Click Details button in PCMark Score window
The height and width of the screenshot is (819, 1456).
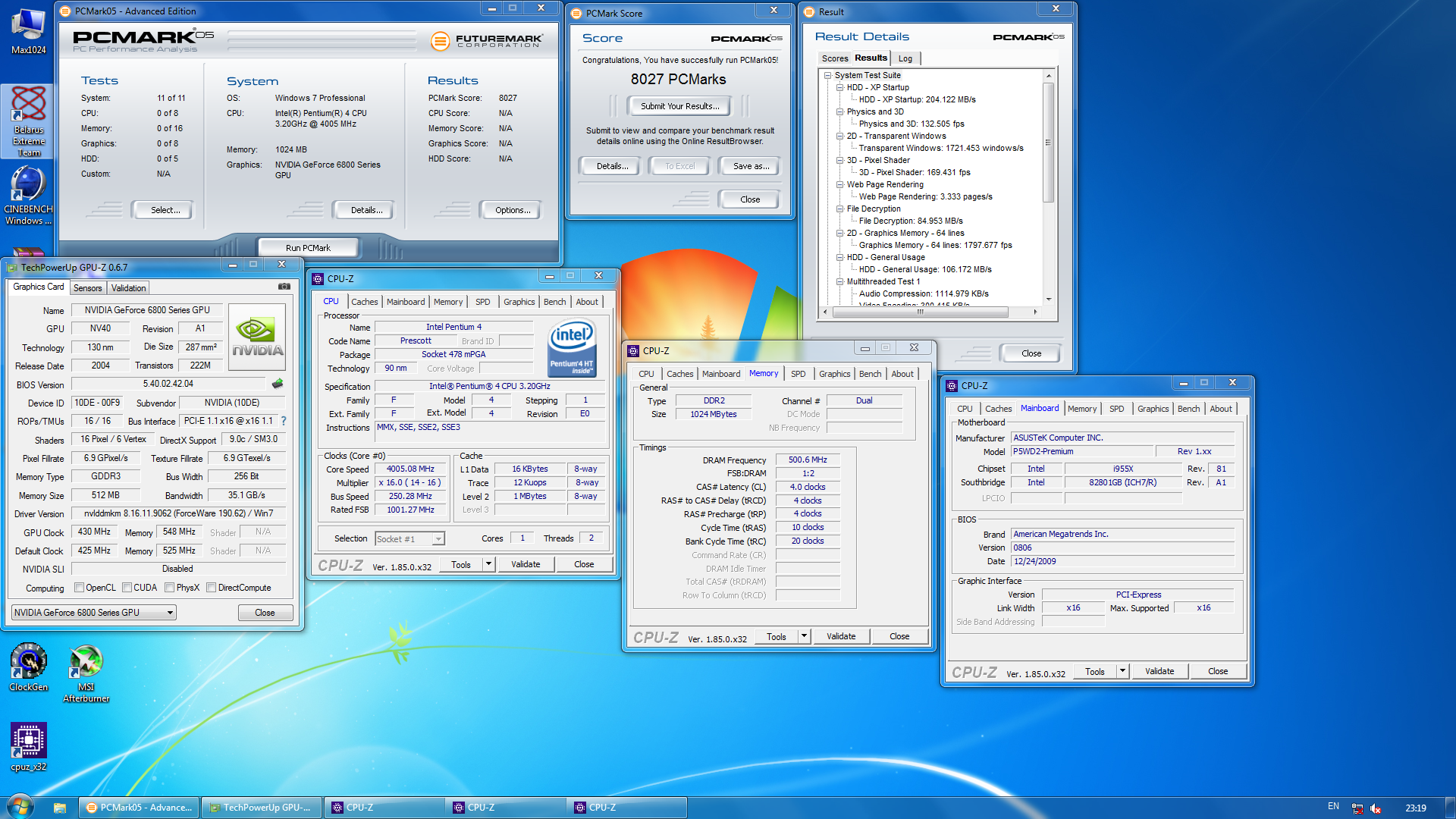click(612, 166)
